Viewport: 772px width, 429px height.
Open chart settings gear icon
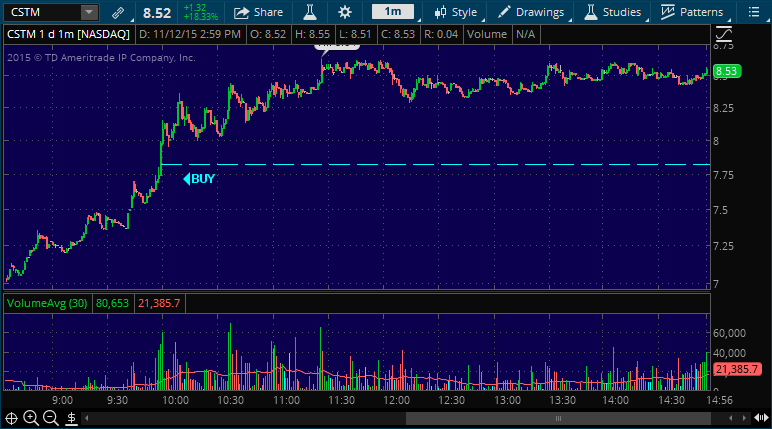(x=345, y=12)
